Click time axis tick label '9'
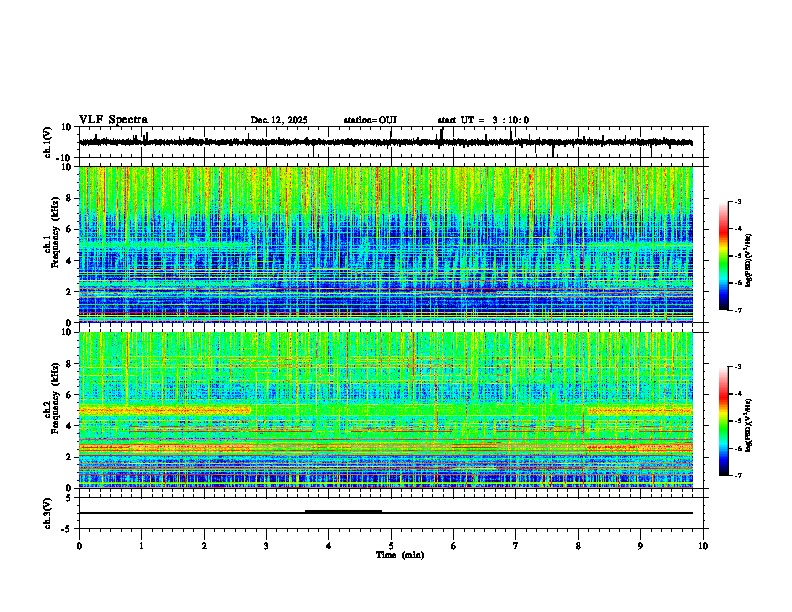792x612 pixels. pos(640,546)
